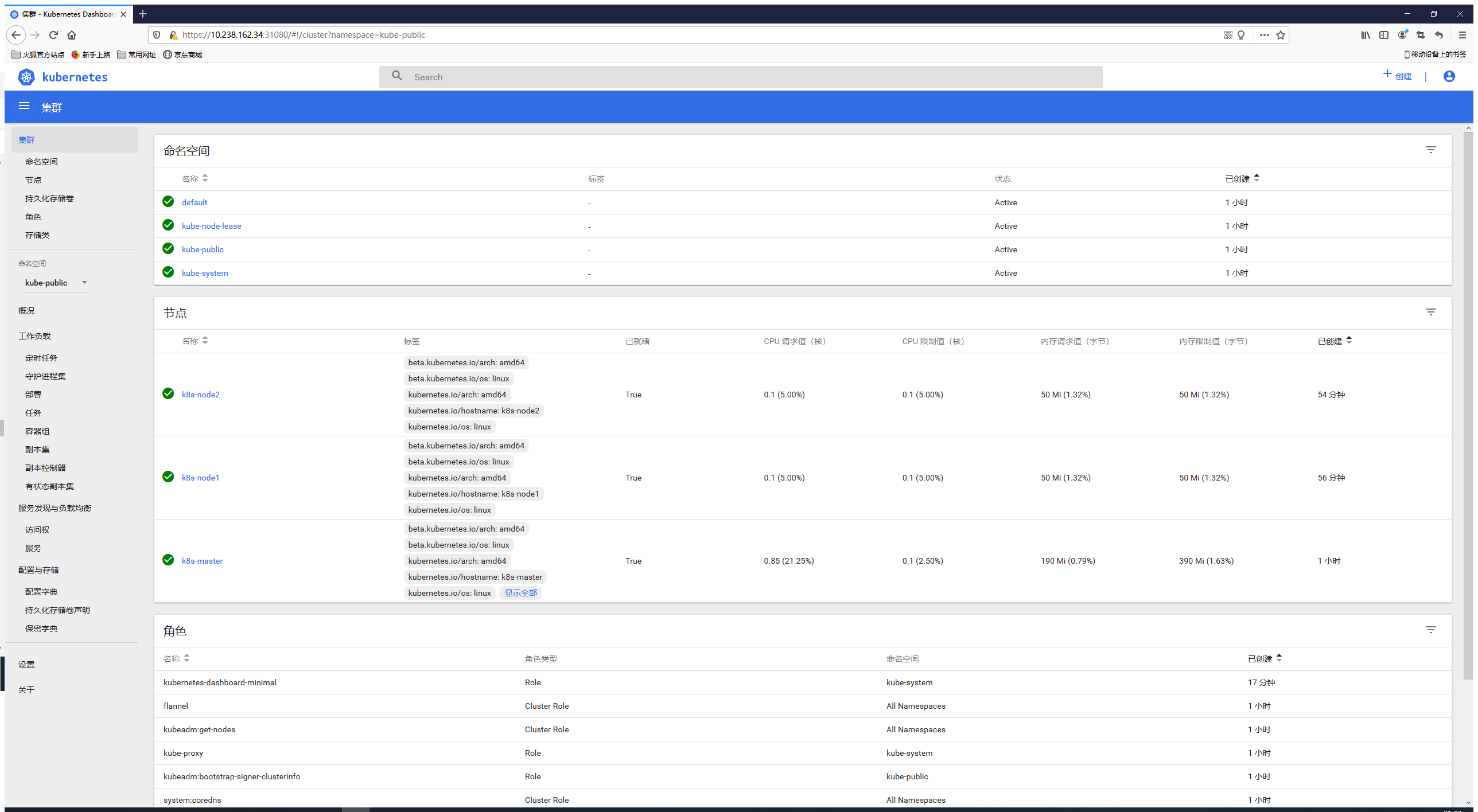
Task: Select 工作负载 in the sidebar
Action: (36, 336)
